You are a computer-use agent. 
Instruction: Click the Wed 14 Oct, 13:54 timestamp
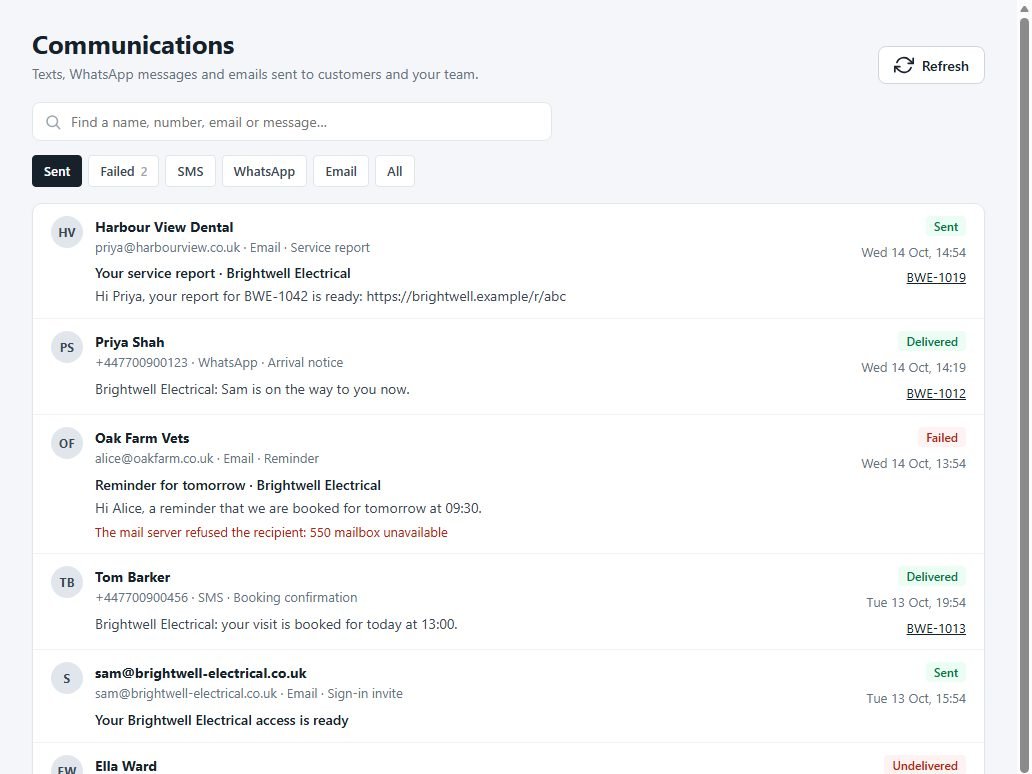click(914, 464)
